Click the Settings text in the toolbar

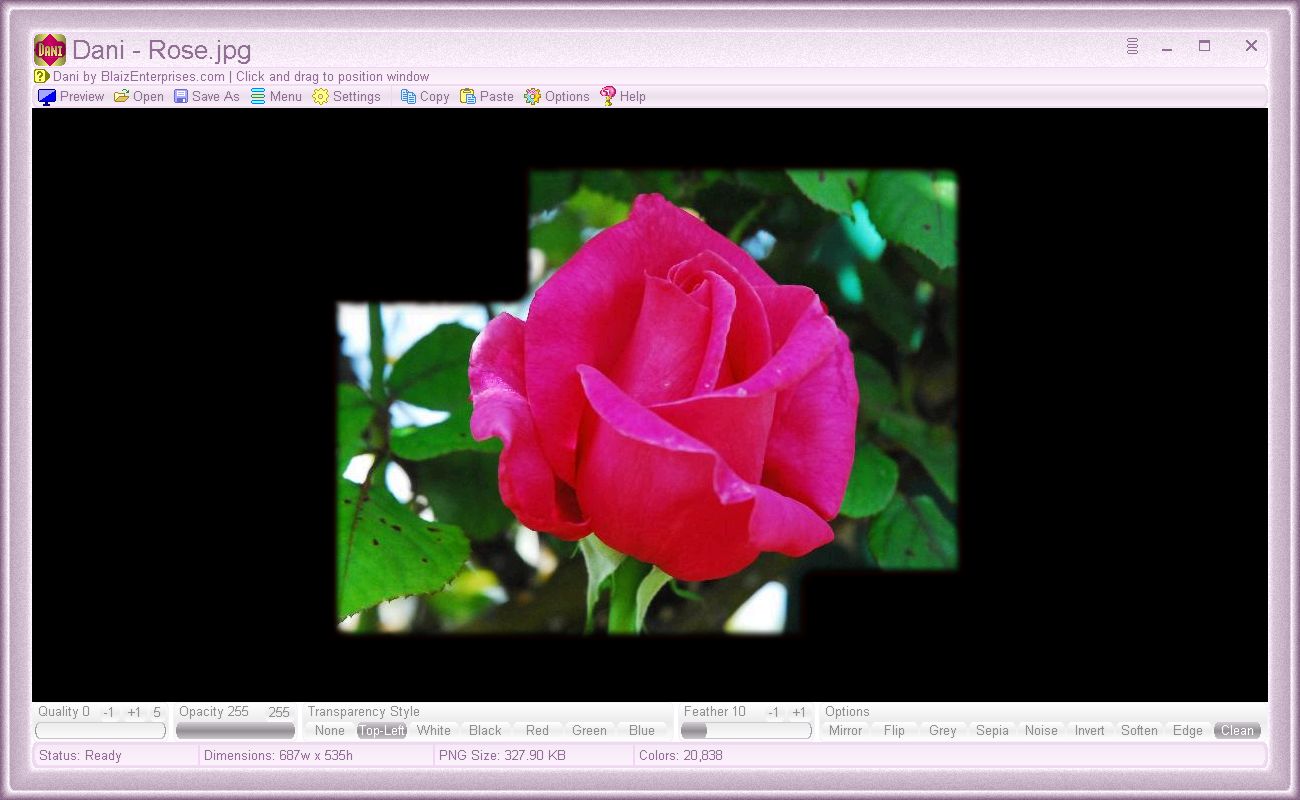coord(357,97)
